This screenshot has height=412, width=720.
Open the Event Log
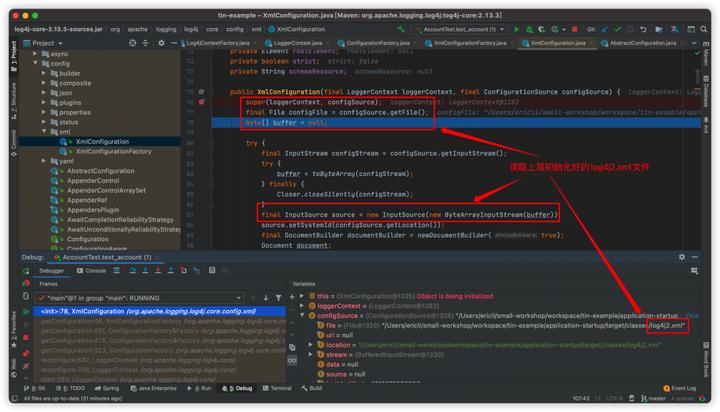pos(680,388)
